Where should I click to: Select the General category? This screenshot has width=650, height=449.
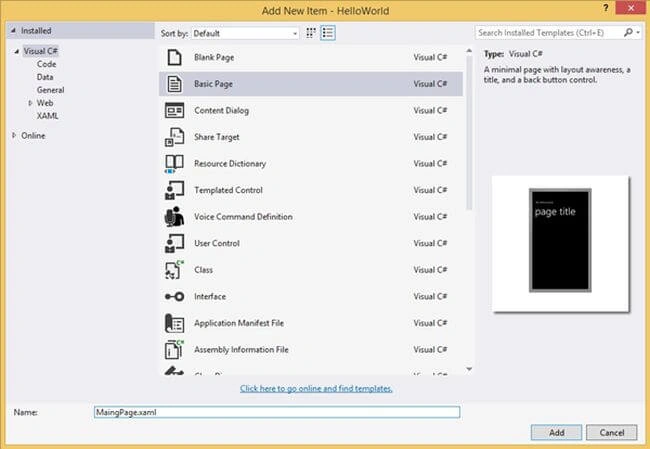pos(50,90)
